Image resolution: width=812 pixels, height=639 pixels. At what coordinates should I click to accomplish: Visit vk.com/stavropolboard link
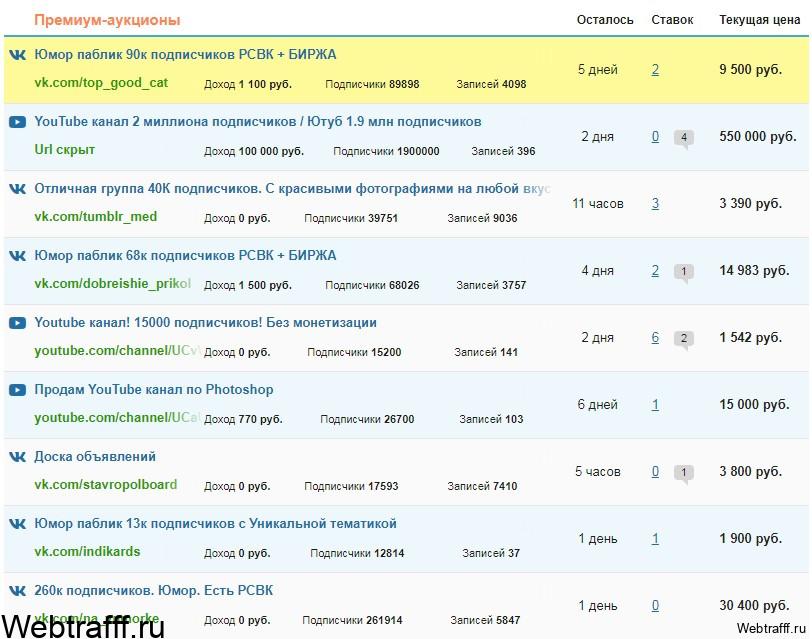point(106,485)
